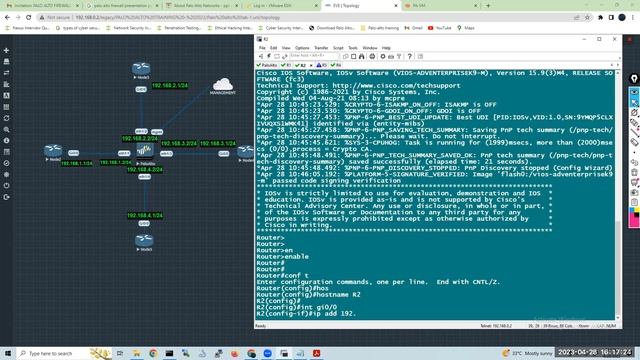Click the Find binoculars icon in SecureCRT toolbar
The image size is (640, 360).
[x=362, y=56]
